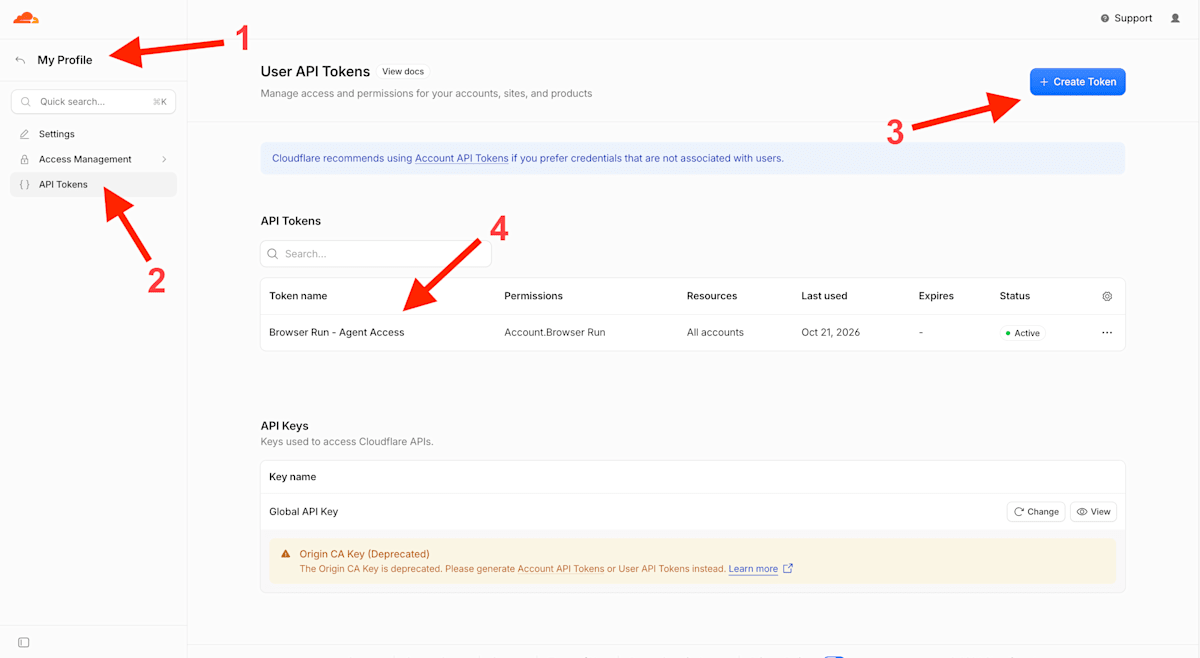
Task: Click the curly braces icon beside API Tokens
Action: [25, 184]
